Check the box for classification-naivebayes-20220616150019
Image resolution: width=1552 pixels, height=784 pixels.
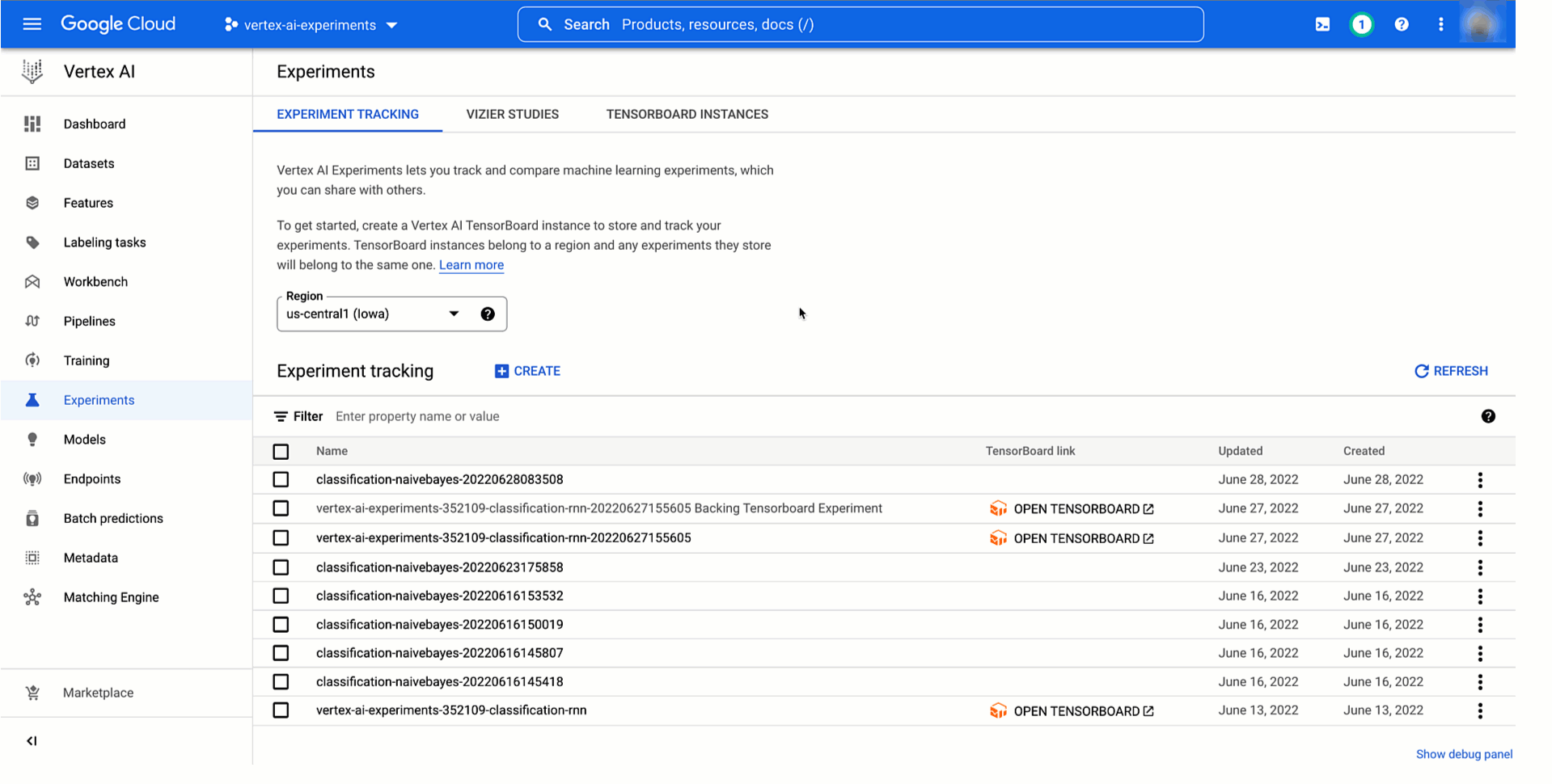pos(281,625)
